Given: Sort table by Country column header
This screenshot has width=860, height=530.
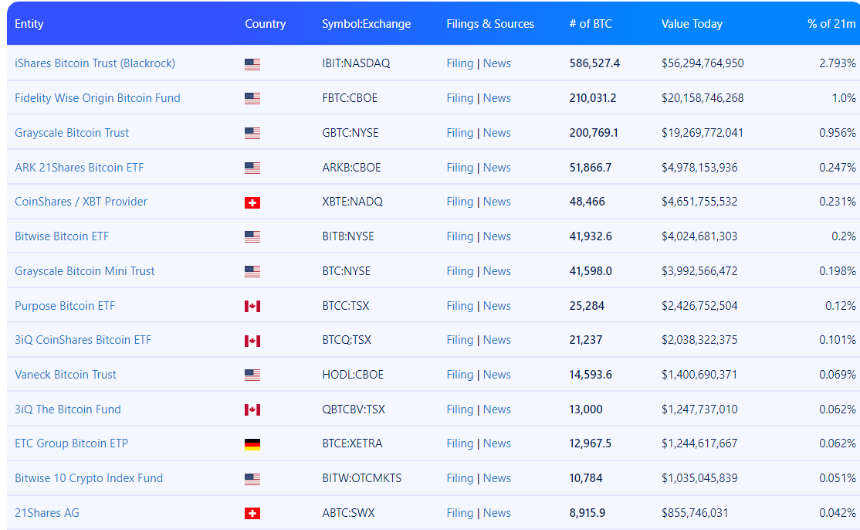Looking at the screenshot, I should [265, 24].
